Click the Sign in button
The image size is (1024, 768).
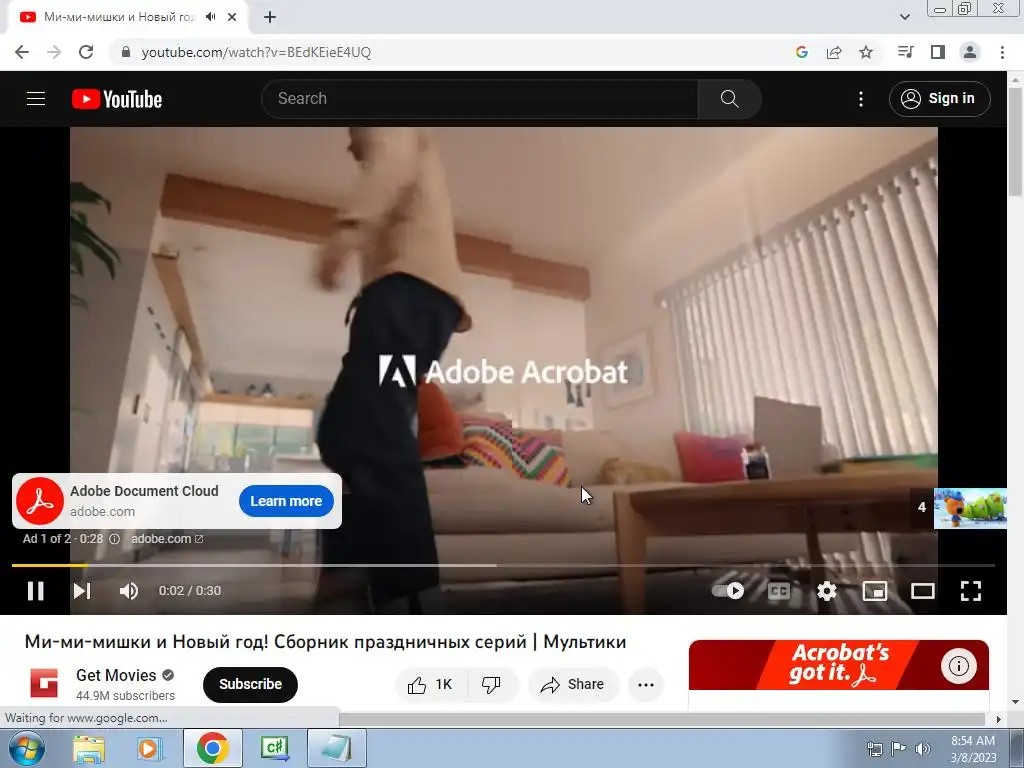click(x=939, y=99)
